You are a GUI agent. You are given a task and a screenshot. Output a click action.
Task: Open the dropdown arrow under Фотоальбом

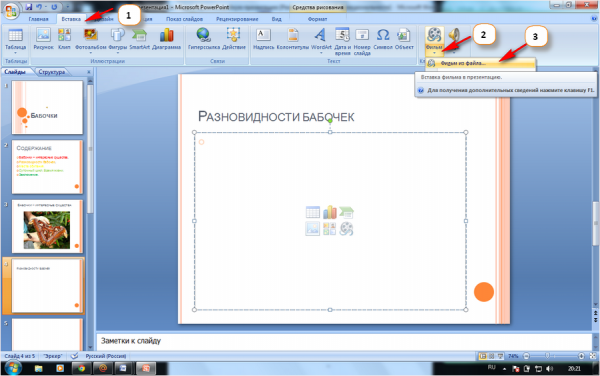coord(90,52)
